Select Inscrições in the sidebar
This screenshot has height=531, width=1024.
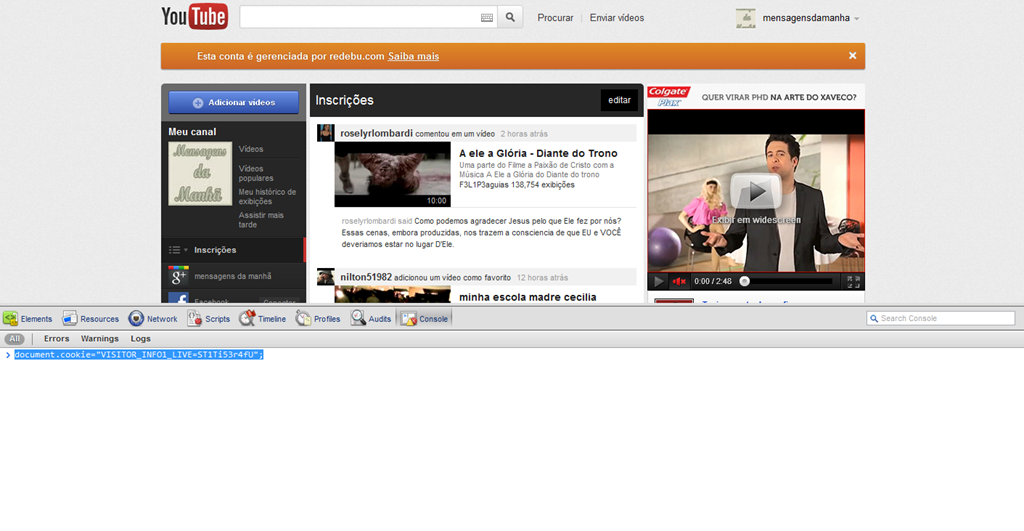pyautogui.click(x=215, y=250)
